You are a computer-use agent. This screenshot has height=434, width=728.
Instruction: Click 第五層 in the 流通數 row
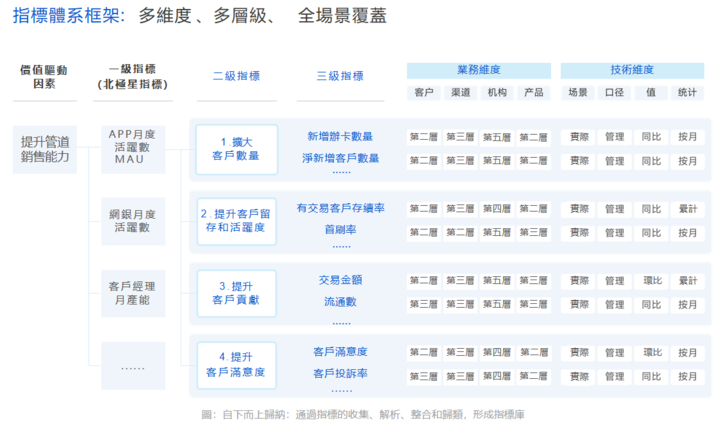(497, 304)
